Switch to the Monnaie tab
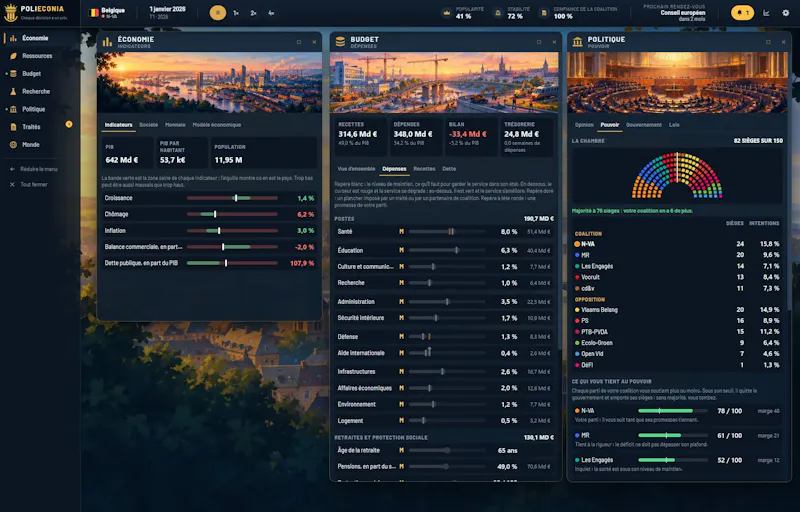The width and height of the screenshot is (800, 512). (175, 125)
